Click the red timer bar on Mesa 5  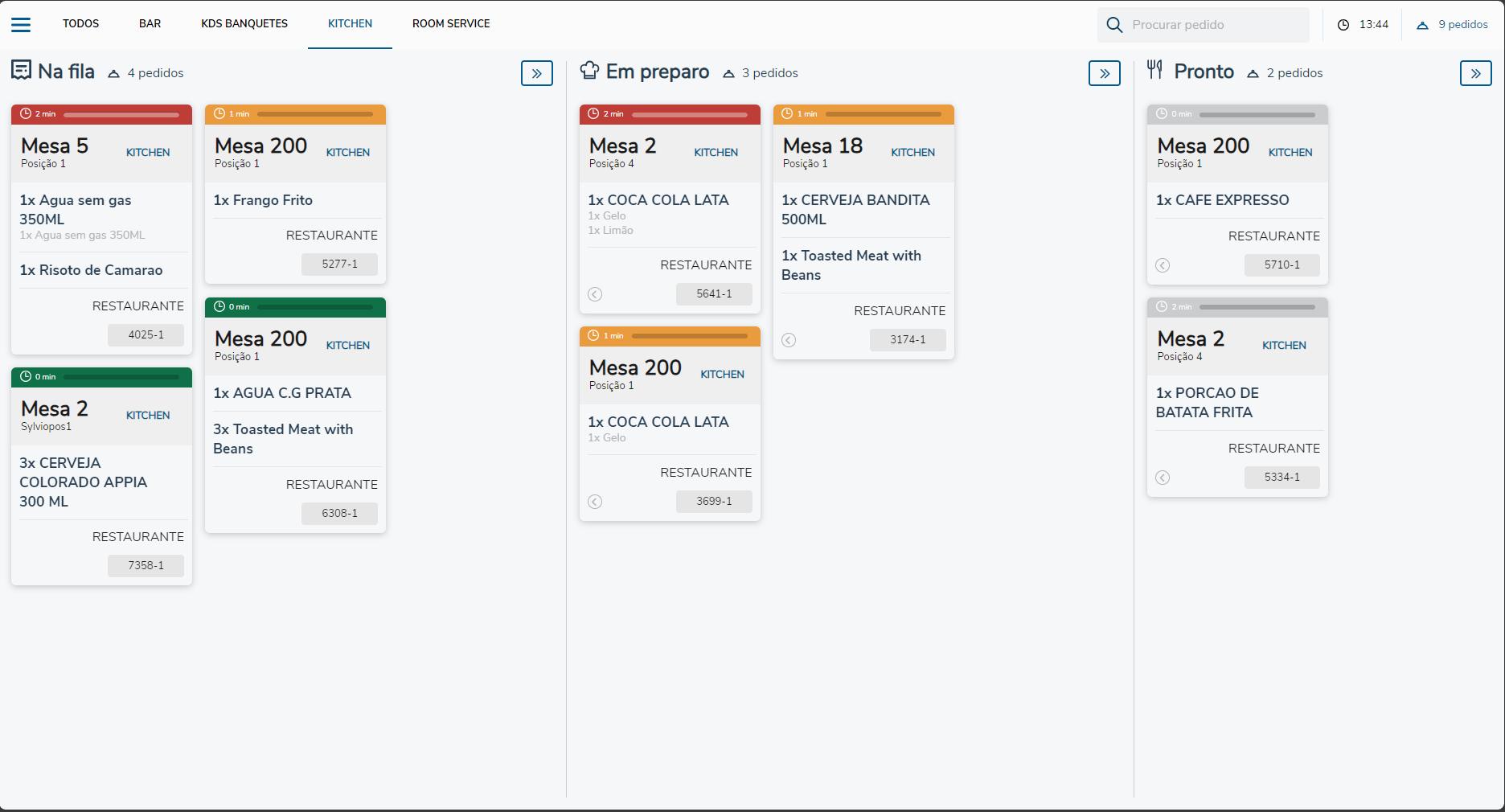[x=121, y=114]
